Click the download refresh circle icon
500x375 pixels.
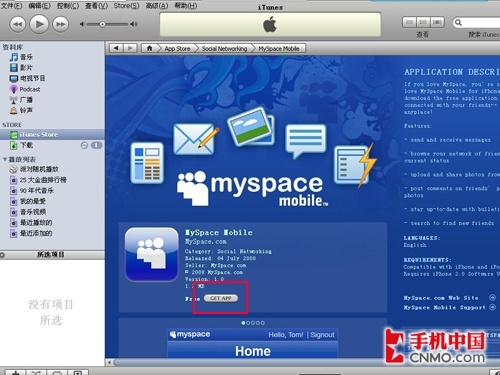[84, 145]
